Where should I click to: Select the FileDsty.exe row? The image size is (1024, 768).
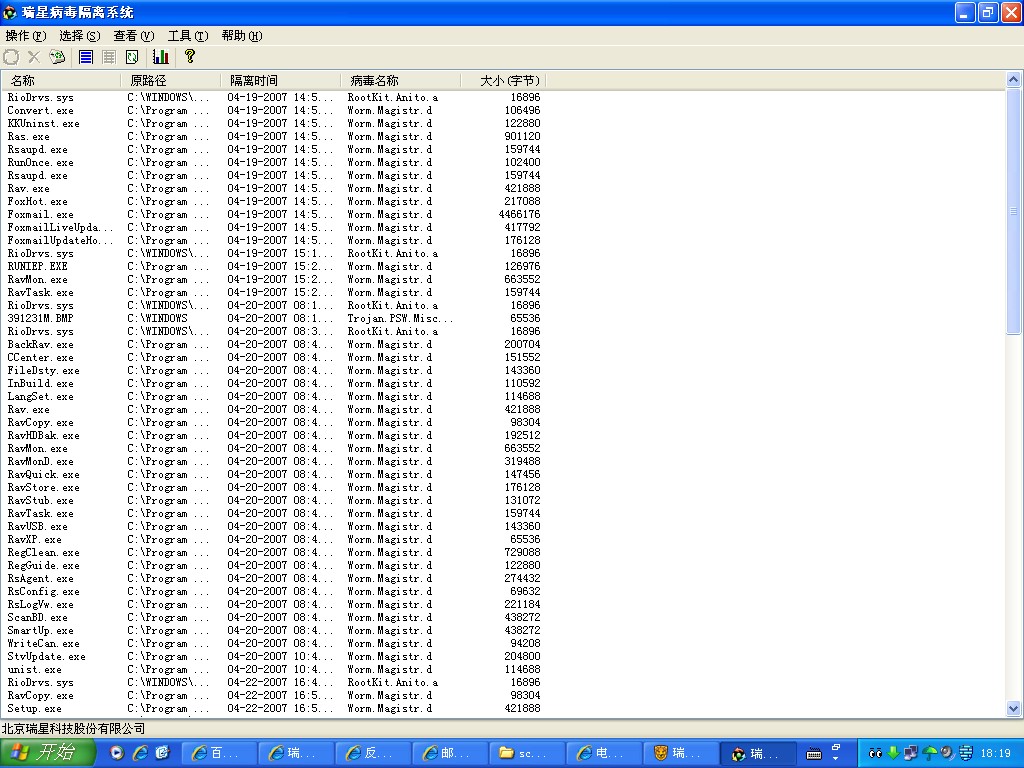tap(274, 370)
